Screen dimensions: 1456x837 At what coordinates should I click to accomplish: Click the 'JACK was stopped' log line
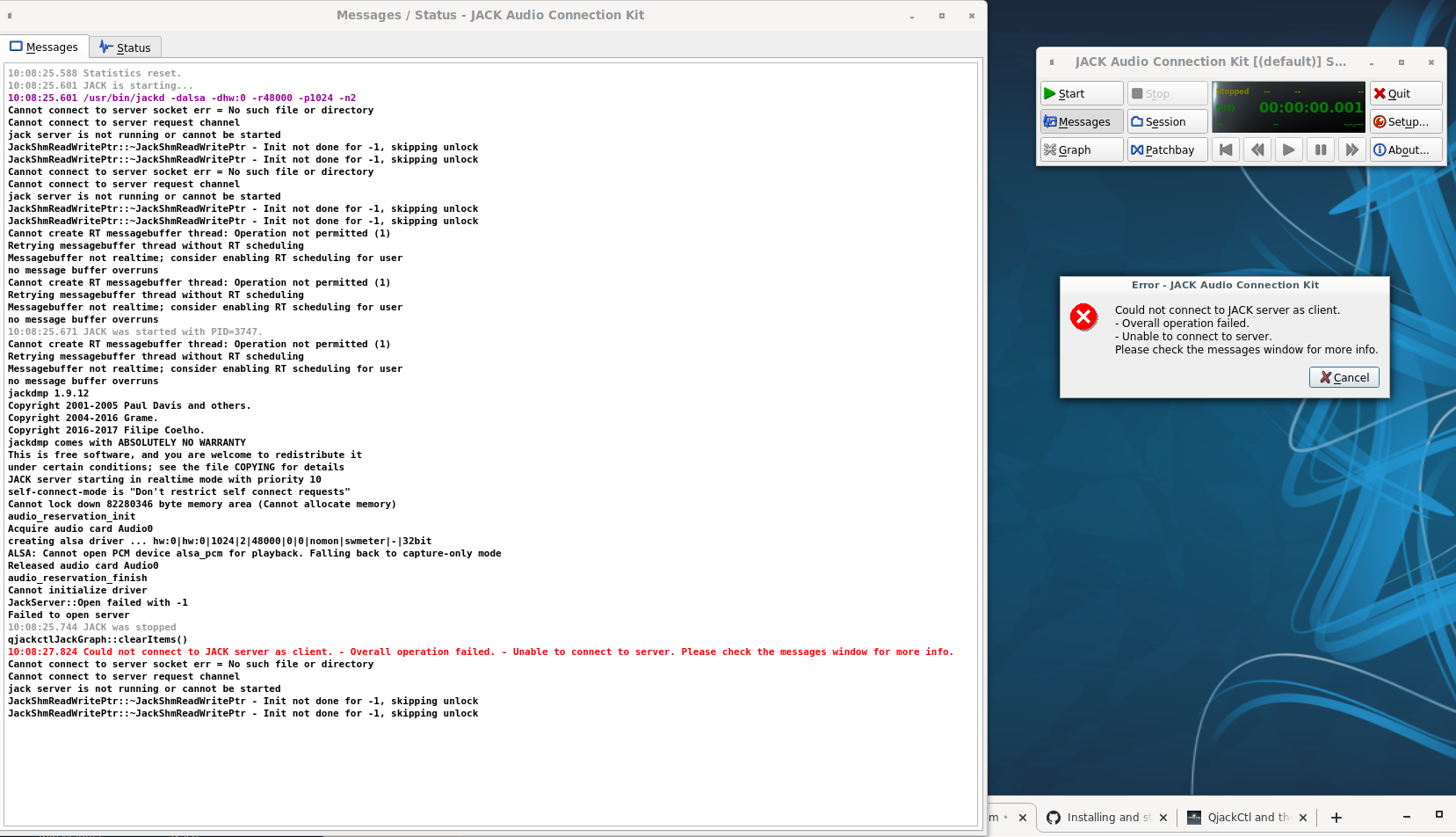(92, 627)
